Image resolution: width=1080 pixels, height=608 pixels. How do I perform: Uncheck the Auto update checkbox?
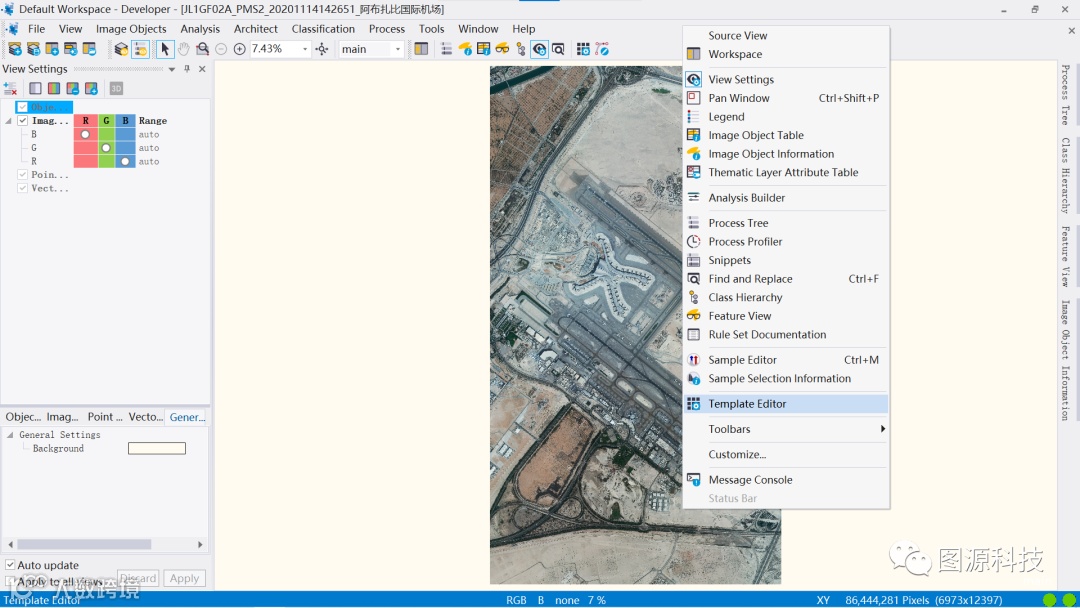pos(11,565)
